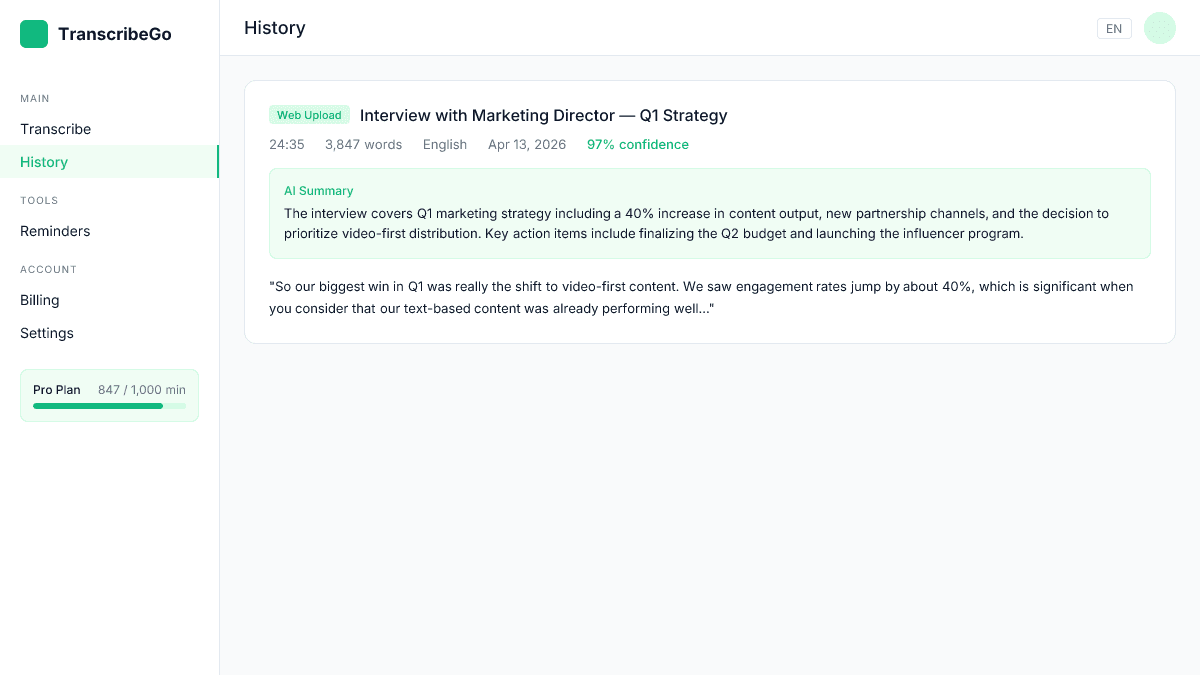The image size is (1200, 675).
Task: Click the transcript preview quote text
Action: (700, 297)
